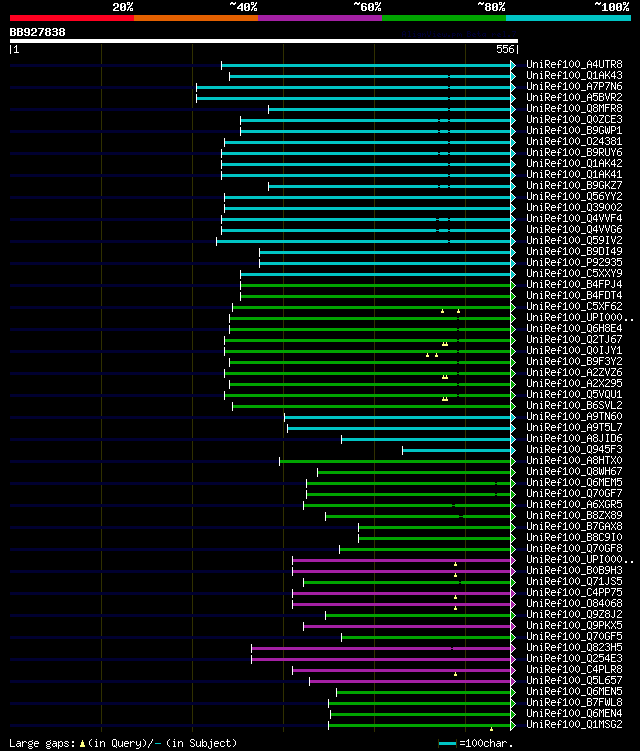Select the UniRef100_Q1MSG2 hit
This screenshot has width=640, height=751.
pos(574,725)
